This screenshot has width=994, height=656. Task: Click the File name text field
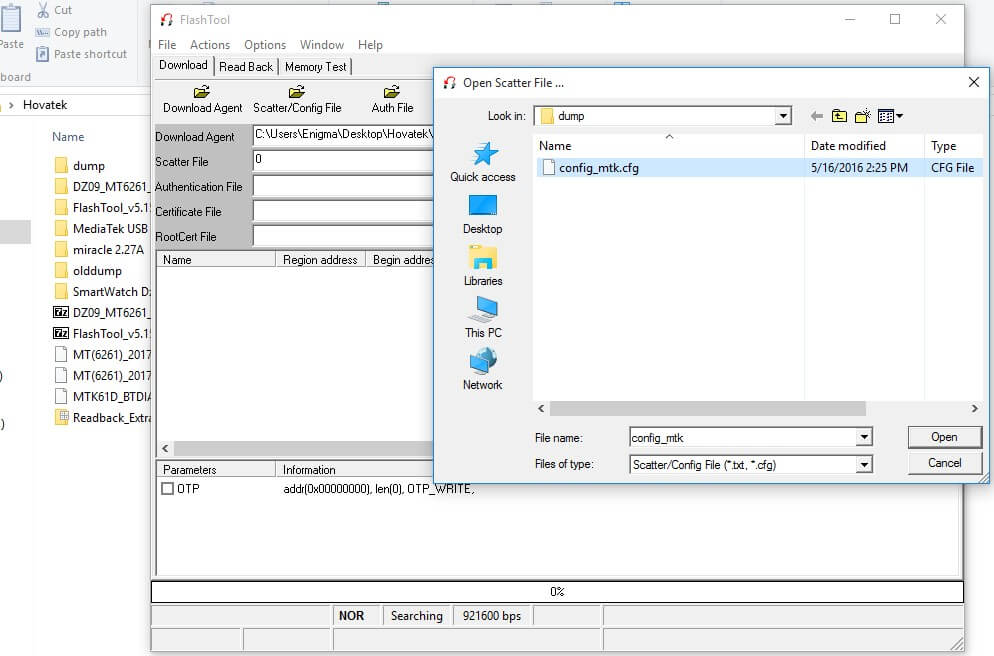[x=742, y=437]
